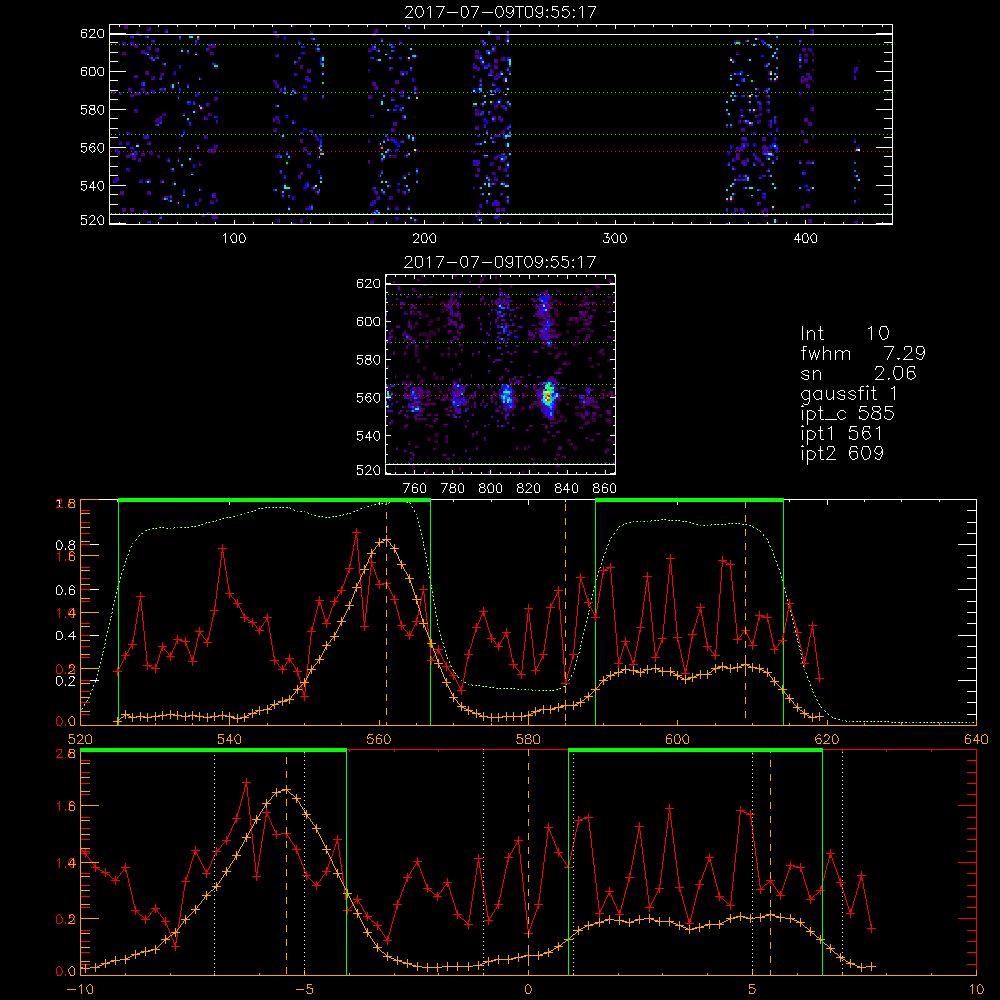Viewport: 1000px width, 1000px height.
Task: Select the 'fwhm 7.29' readout line
Action: pyautogui.click(x=863, y=353)
